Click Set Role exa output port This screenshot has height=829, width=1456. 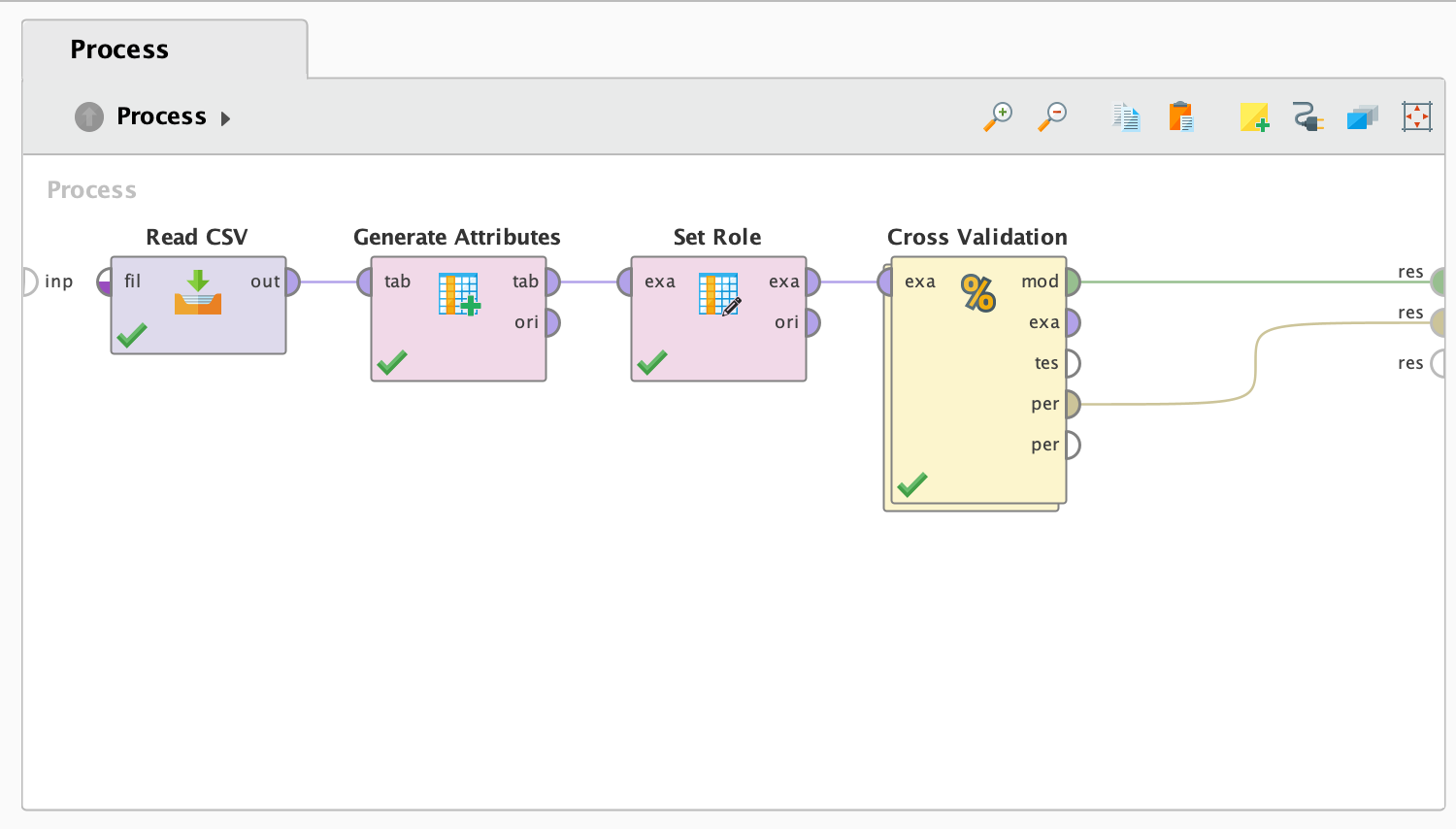point(812,282)
